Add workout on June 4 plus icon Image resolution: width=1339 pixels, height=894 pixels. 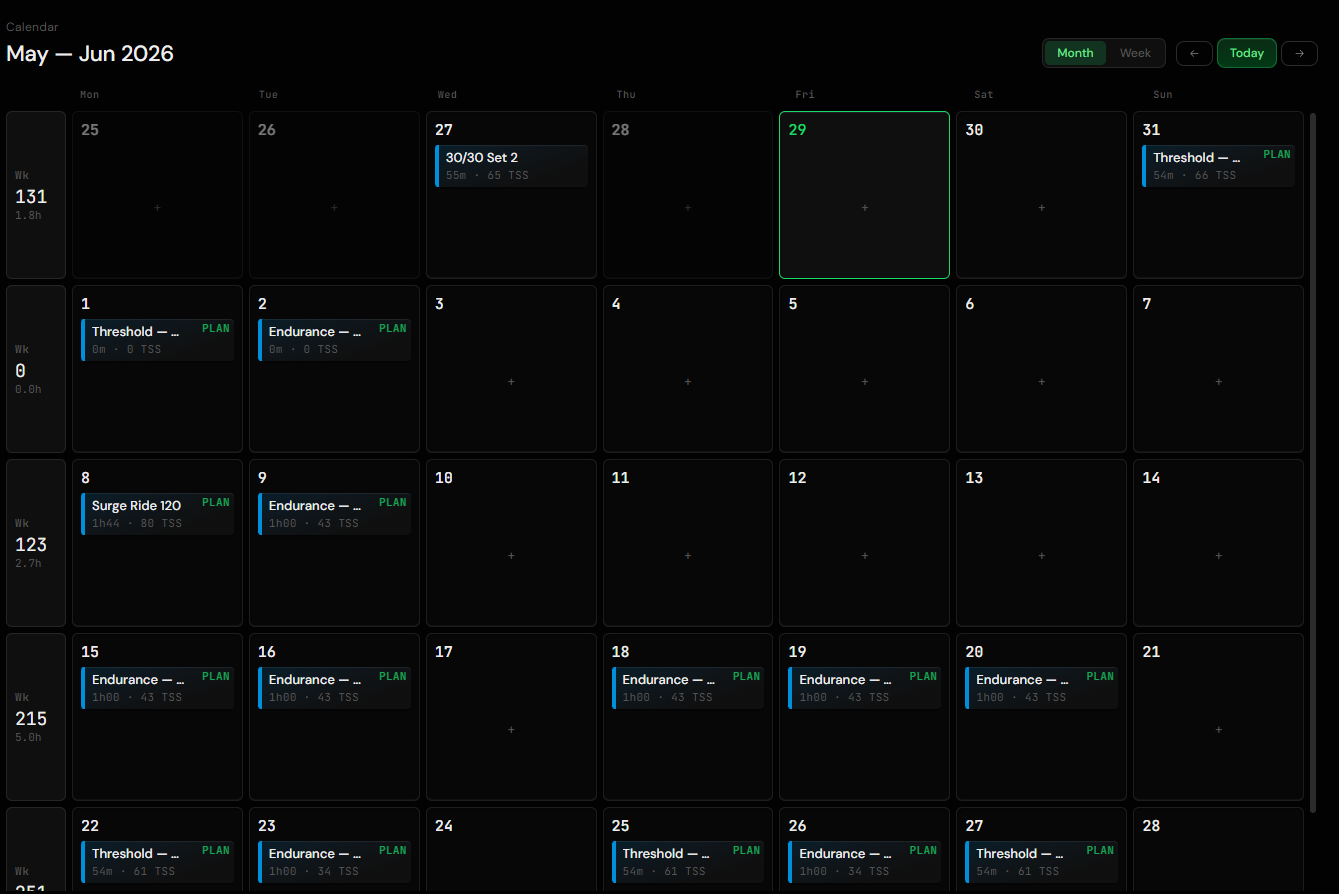[688, 382]
